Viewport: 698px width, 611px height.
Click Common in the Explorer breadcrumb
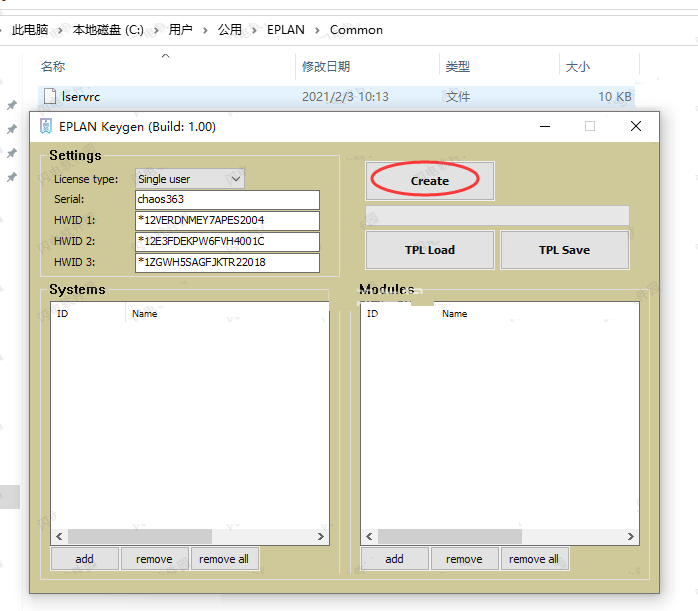tap(356, 30)
